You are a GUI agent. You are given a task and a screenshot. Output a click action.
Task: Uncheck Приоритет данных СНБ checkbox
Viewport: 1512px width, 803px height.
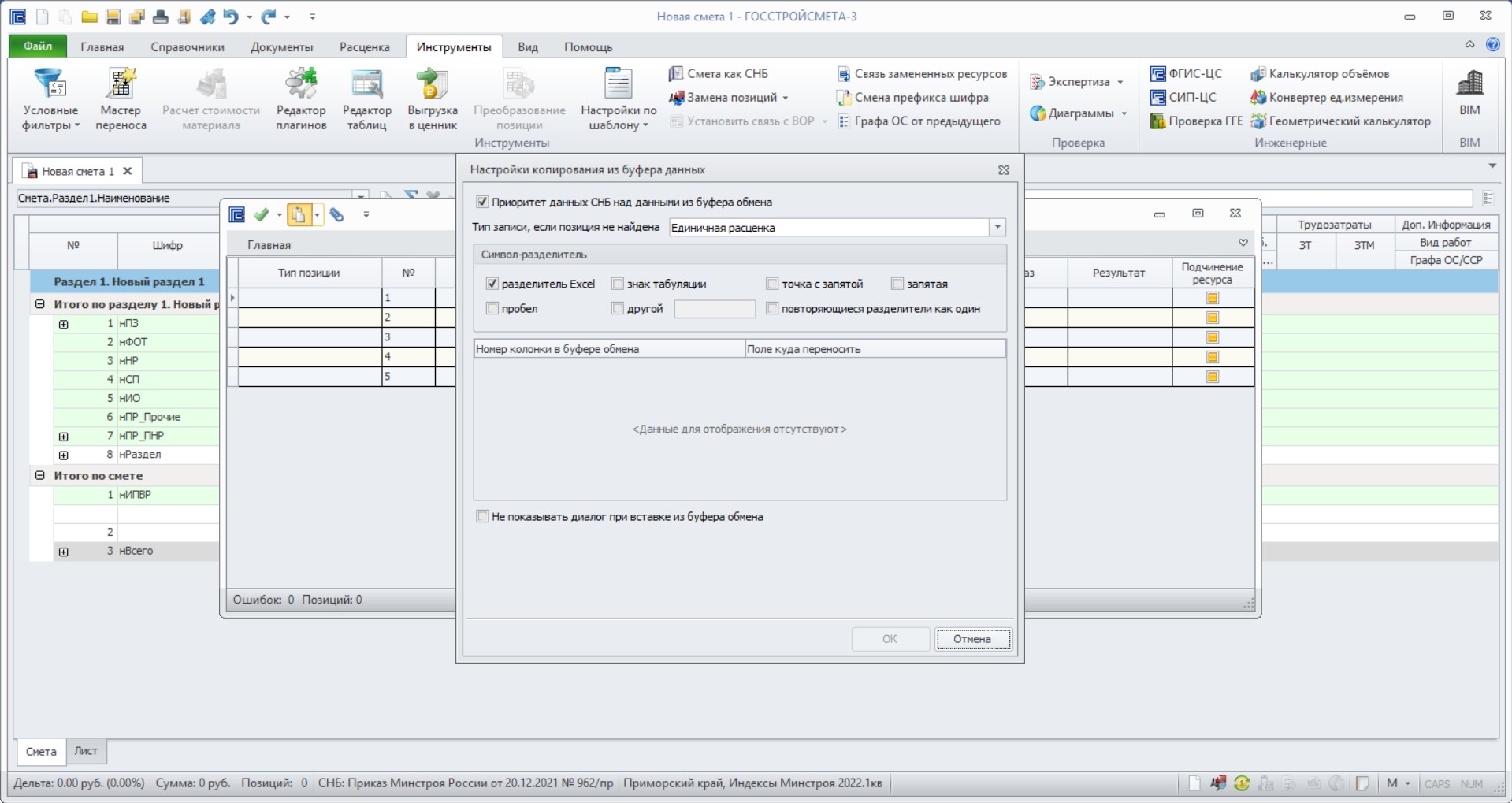tap(483, 203)
